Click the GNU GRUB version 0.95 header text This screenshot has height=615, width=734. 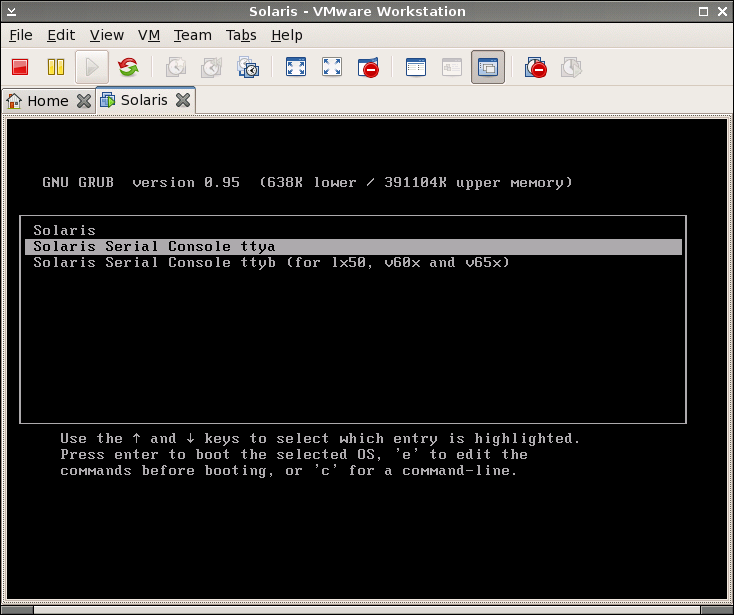[307, 182]
